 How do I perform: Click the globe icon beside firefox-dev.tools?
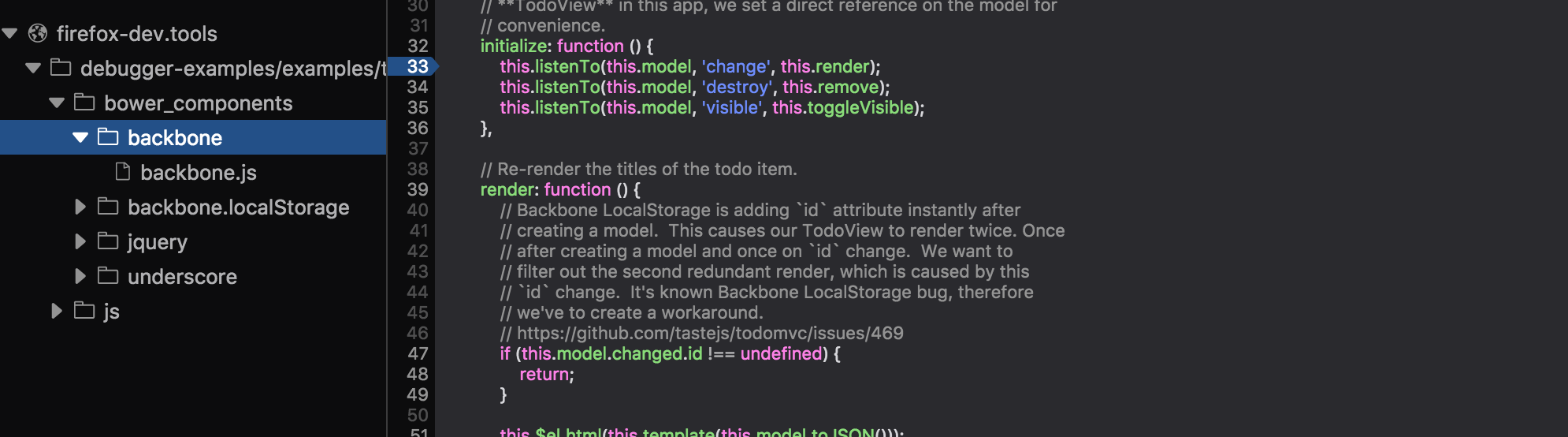coord(38,33)
